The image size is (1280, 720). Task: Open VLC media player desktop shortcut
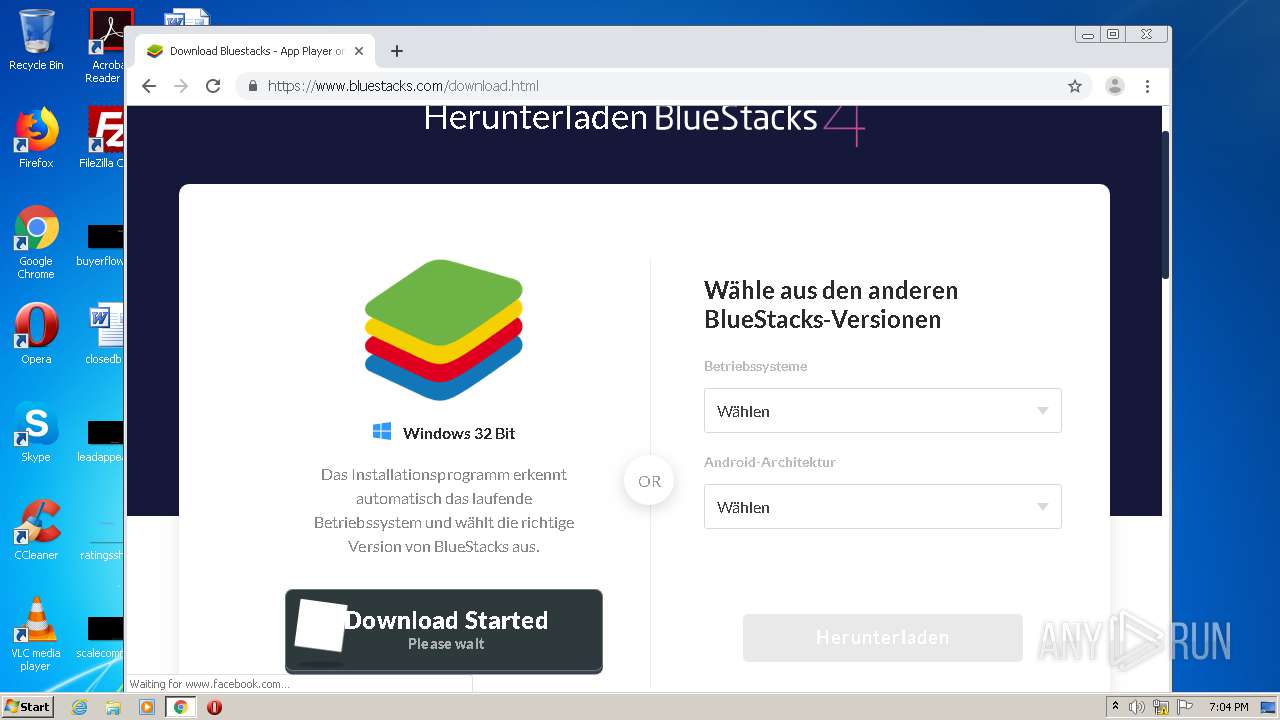(x=36, y=633)
